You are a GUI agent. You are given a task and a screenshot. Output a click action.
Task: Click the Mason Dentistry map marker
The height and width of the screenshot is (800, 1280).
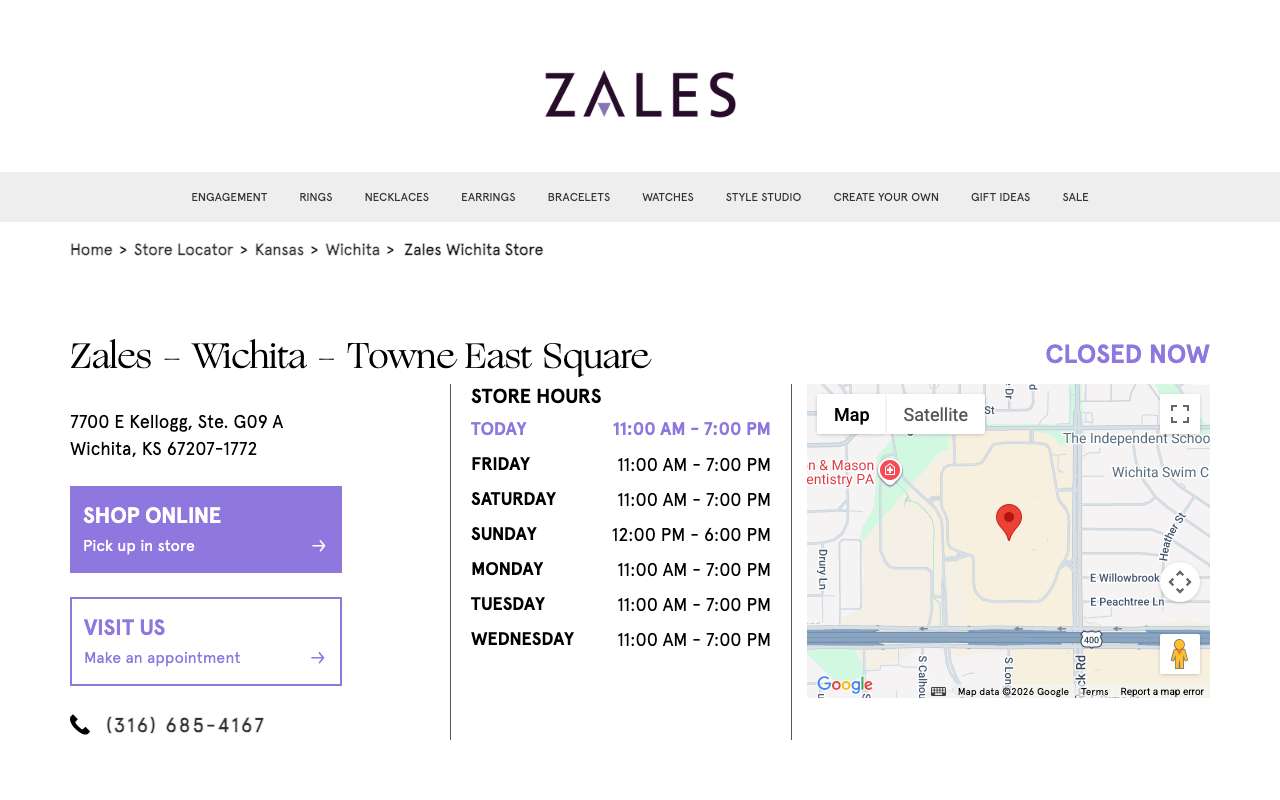pyautogui.click(x=889, y=470)
